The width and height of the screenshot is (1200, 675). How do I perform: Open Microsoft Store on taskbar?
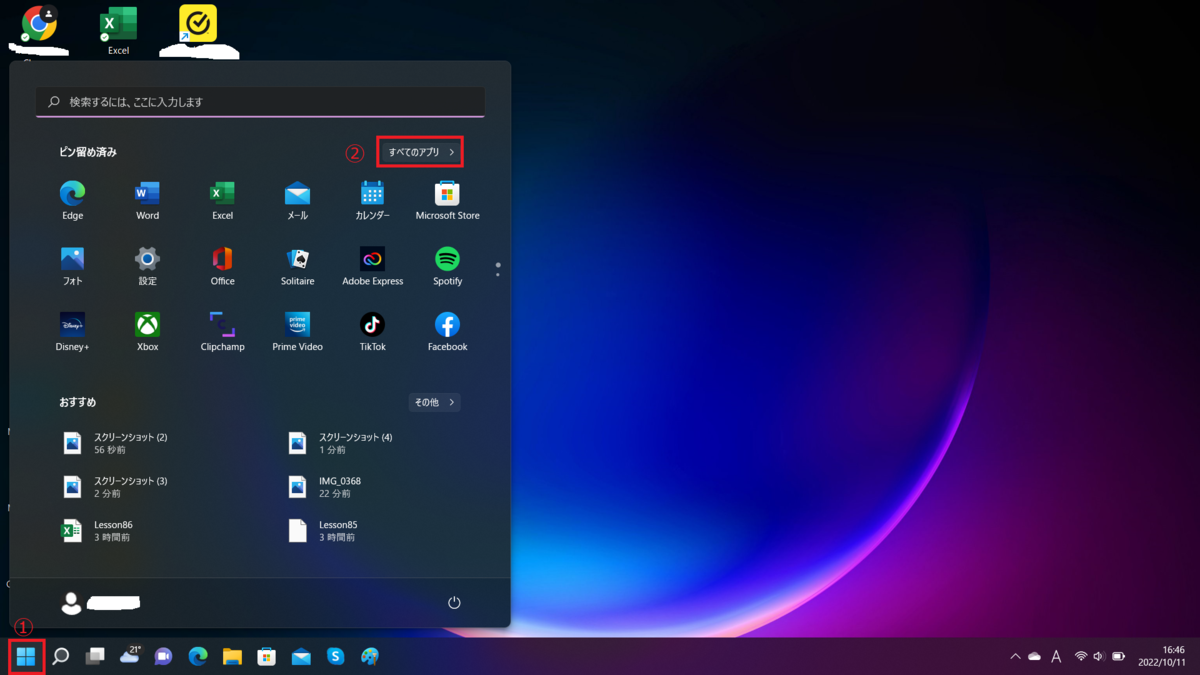pos(267,656)
